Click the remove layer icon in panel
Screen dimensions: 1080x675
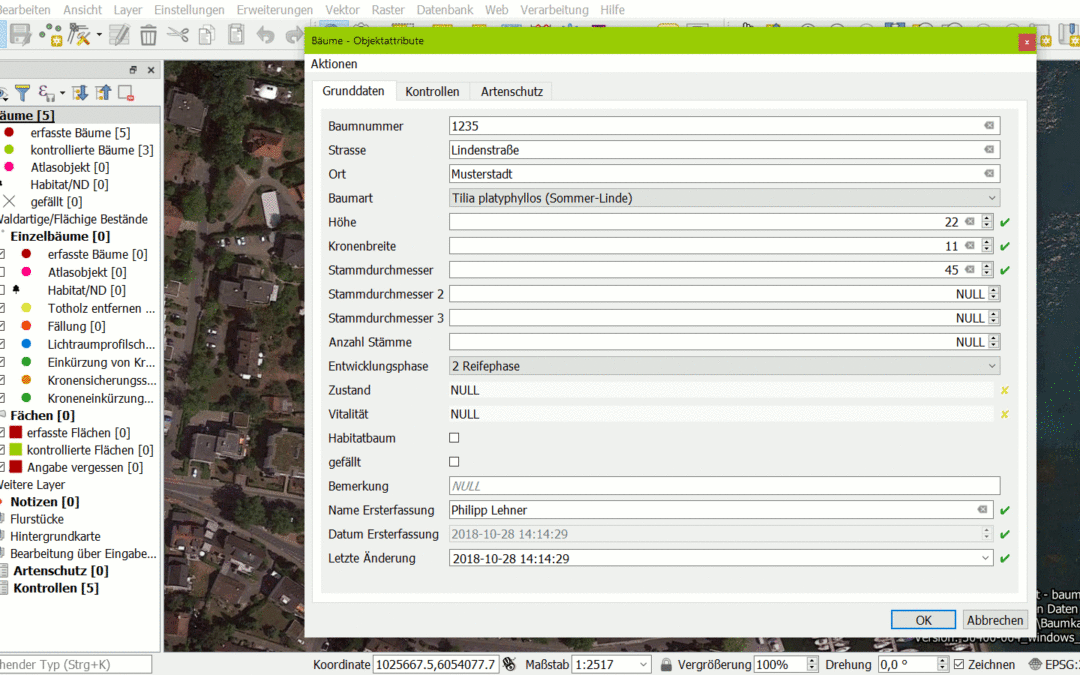(126, 93)
